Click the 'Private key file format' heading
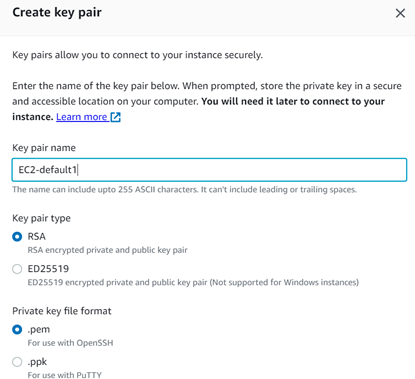The height and width of the screenshot is (379, 415). click(x=62, y=311)
